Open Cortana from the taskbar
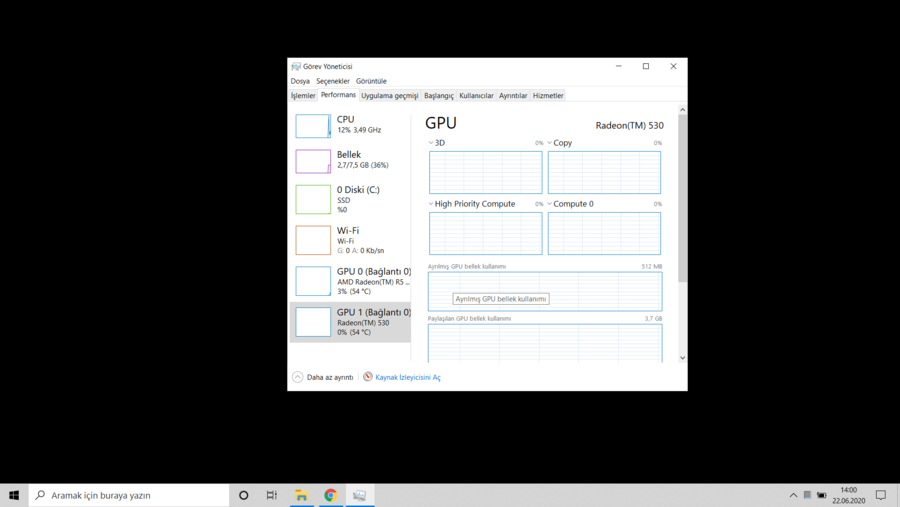Image resolution: width=900 pixels, height=507 pixels. click(243, 495)
